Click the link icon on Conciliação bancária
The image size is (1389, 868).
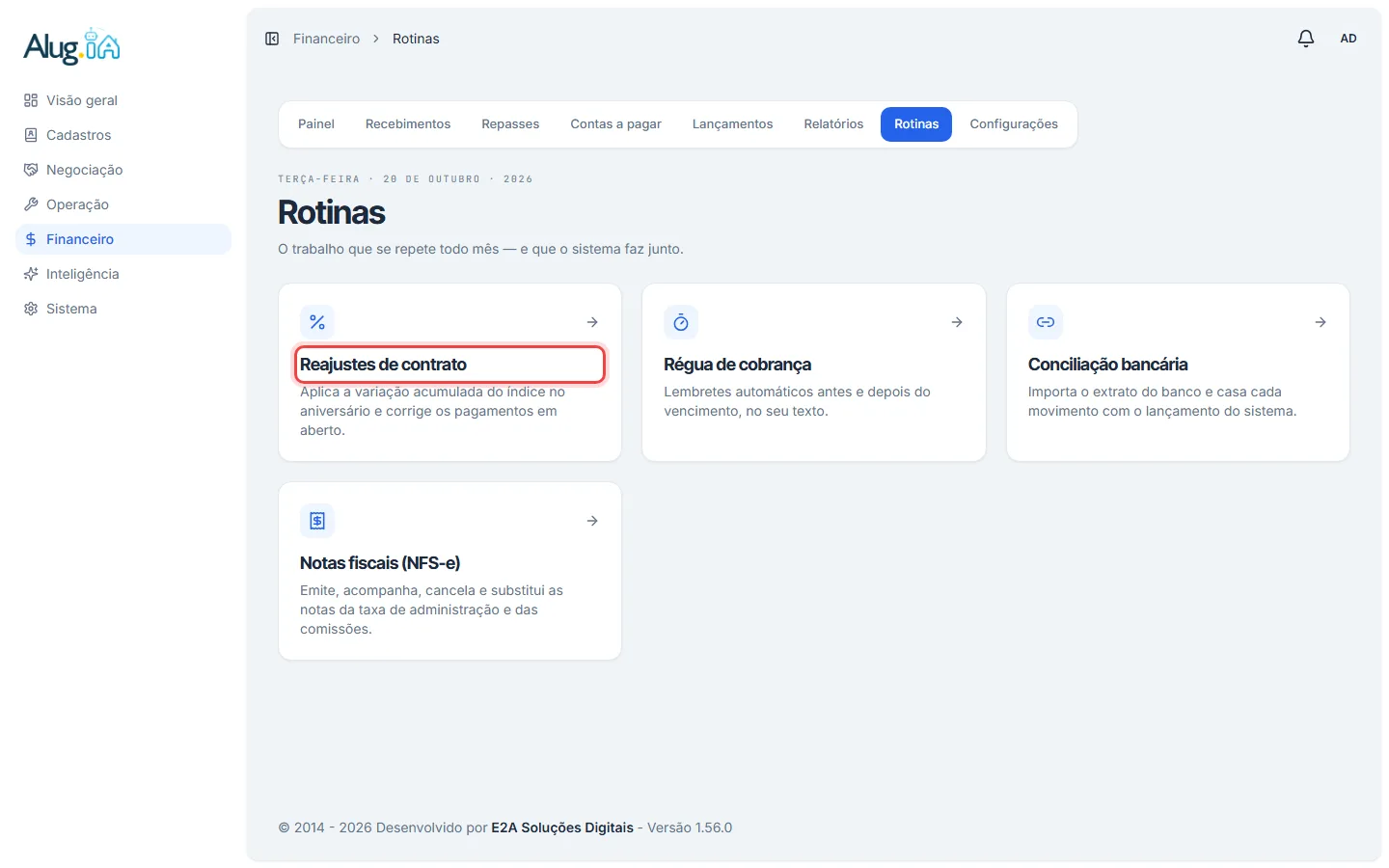pyautogui.click(x=1046, y=322)
